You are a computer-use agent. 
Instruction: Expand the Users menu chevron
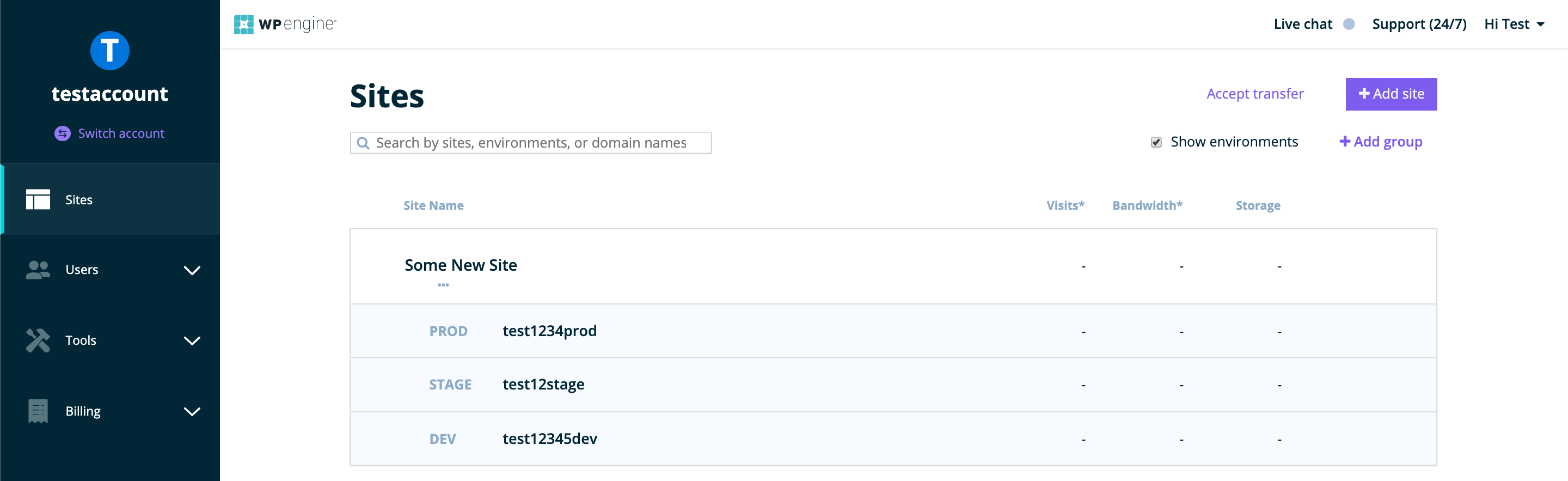(x=192, y=270)
